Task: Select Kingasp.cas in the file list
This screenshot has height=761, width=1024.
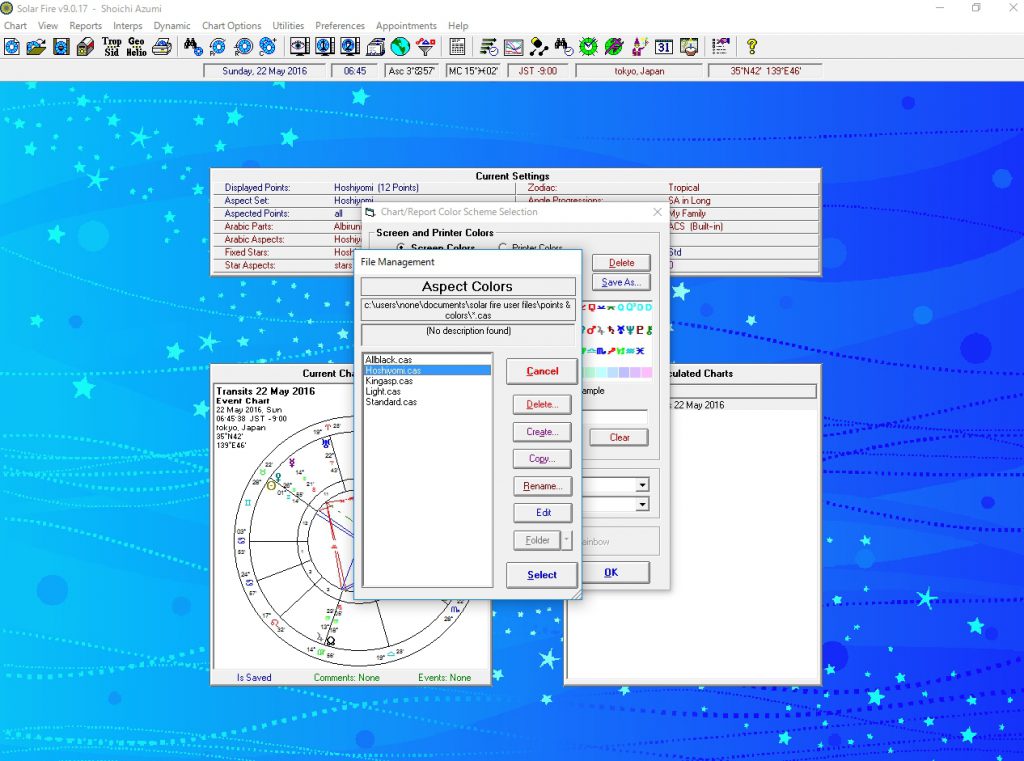Action: click(389, 381)
